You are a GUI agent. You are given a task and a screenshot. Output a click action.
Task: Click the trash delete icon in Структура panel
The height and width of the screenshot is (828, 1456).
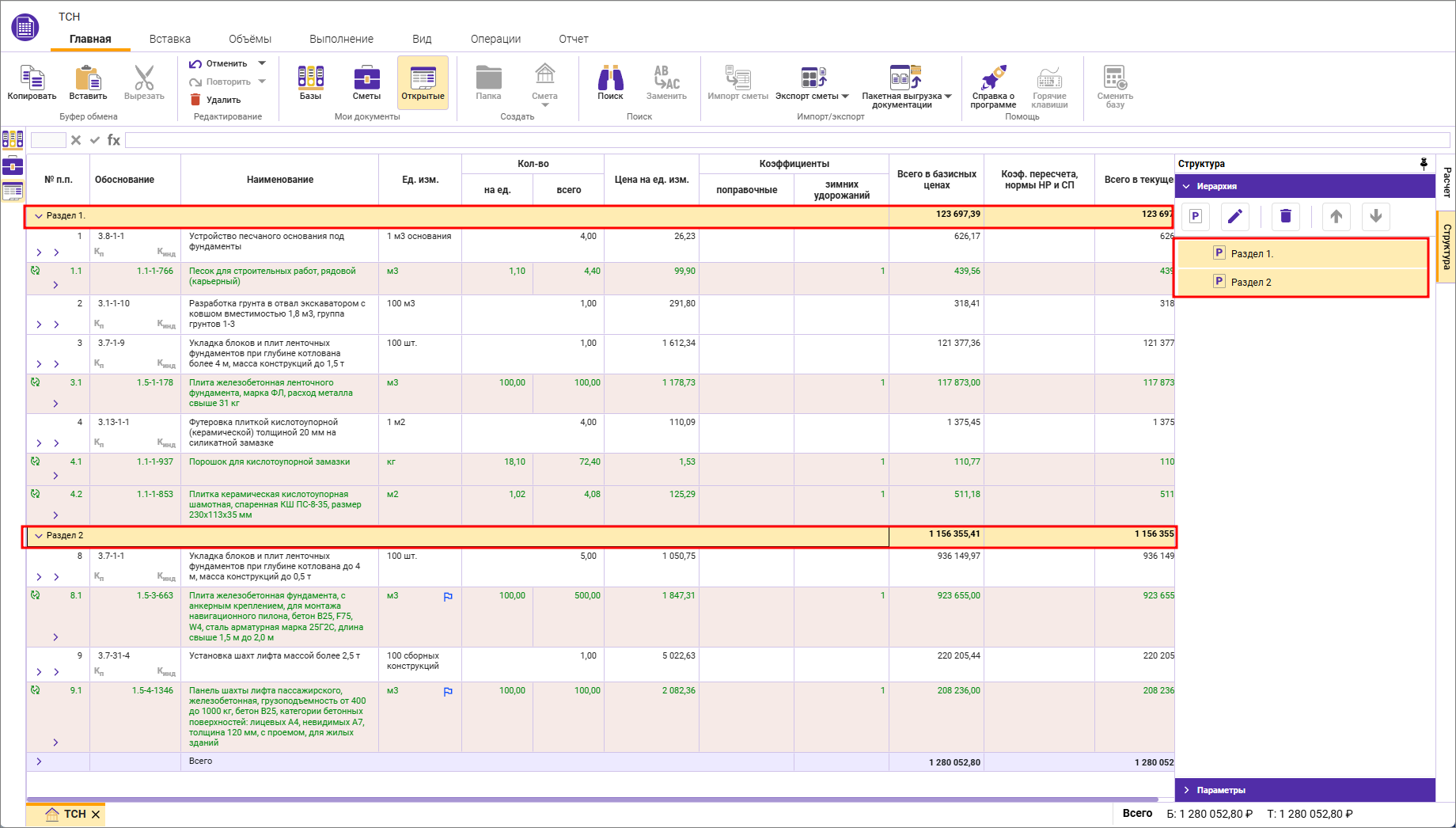click(1285, 216)
